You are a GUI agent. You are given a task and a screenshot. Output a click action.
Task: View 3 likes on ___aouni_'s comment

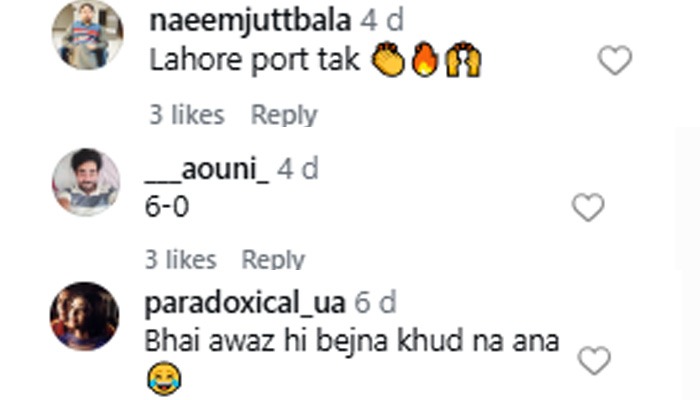(181, 260)
